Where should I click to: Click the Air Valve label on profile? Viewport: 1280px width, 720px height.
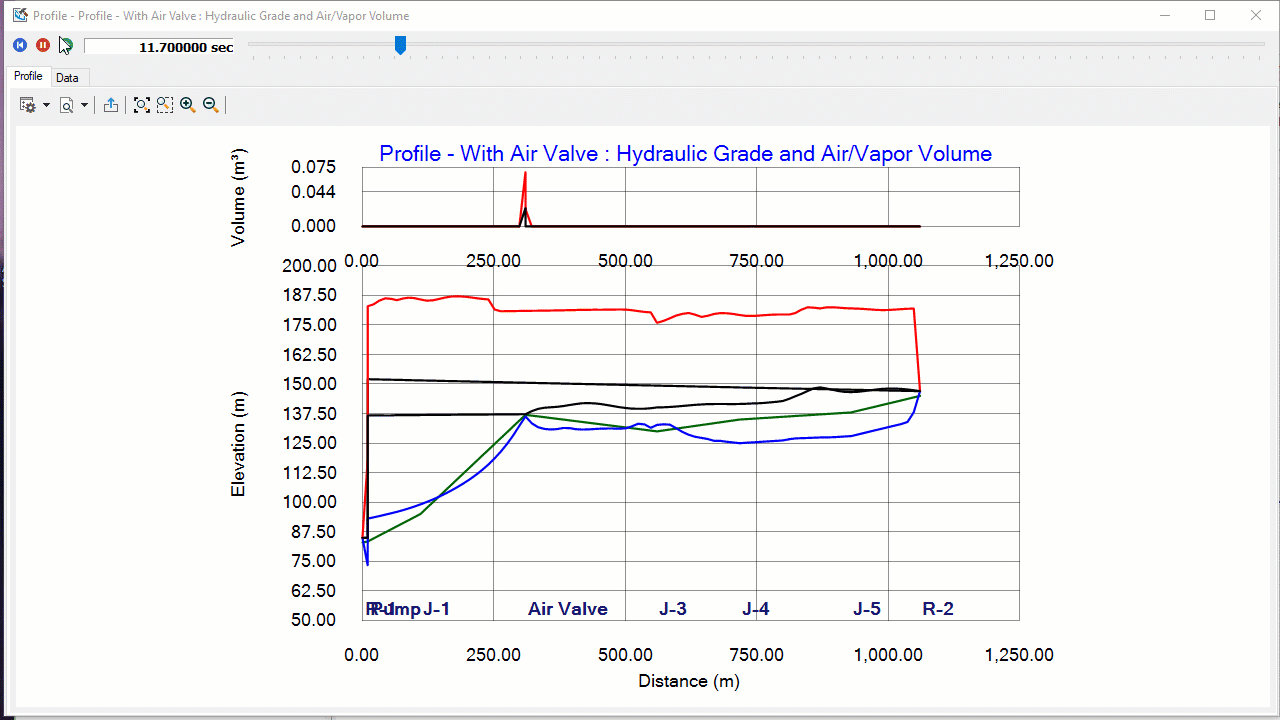click(x=567, y=609)
